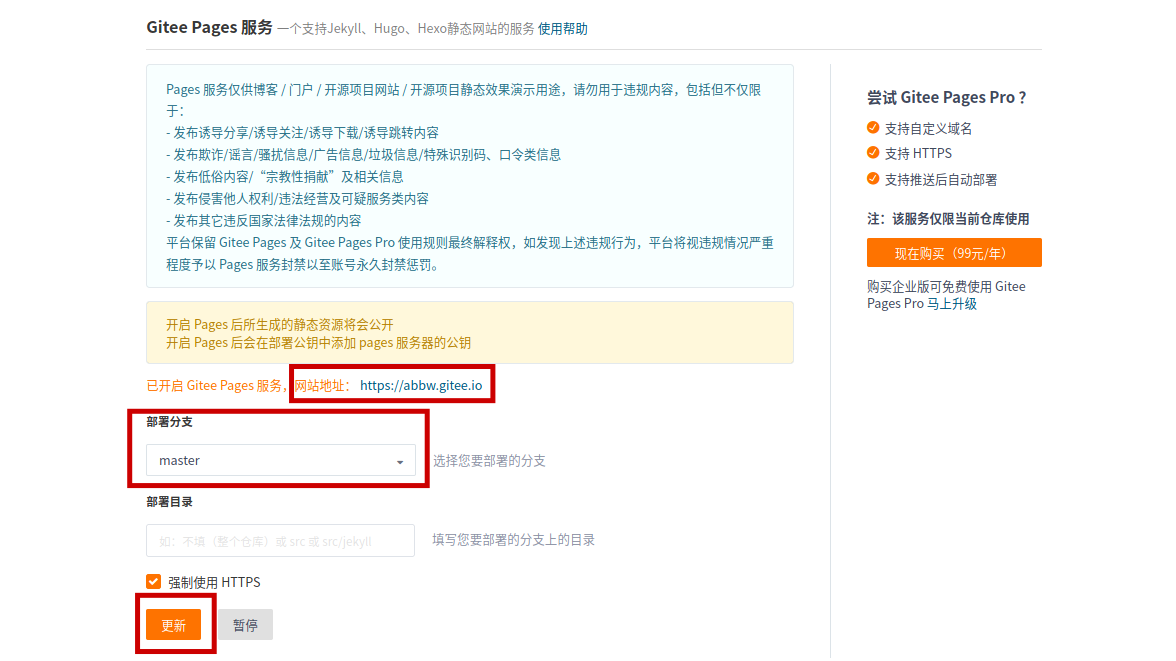Click the 尝试 Gitee Pages Pro？ heading
This screenshot has height=661, width=1176.
tap(946, 97)
